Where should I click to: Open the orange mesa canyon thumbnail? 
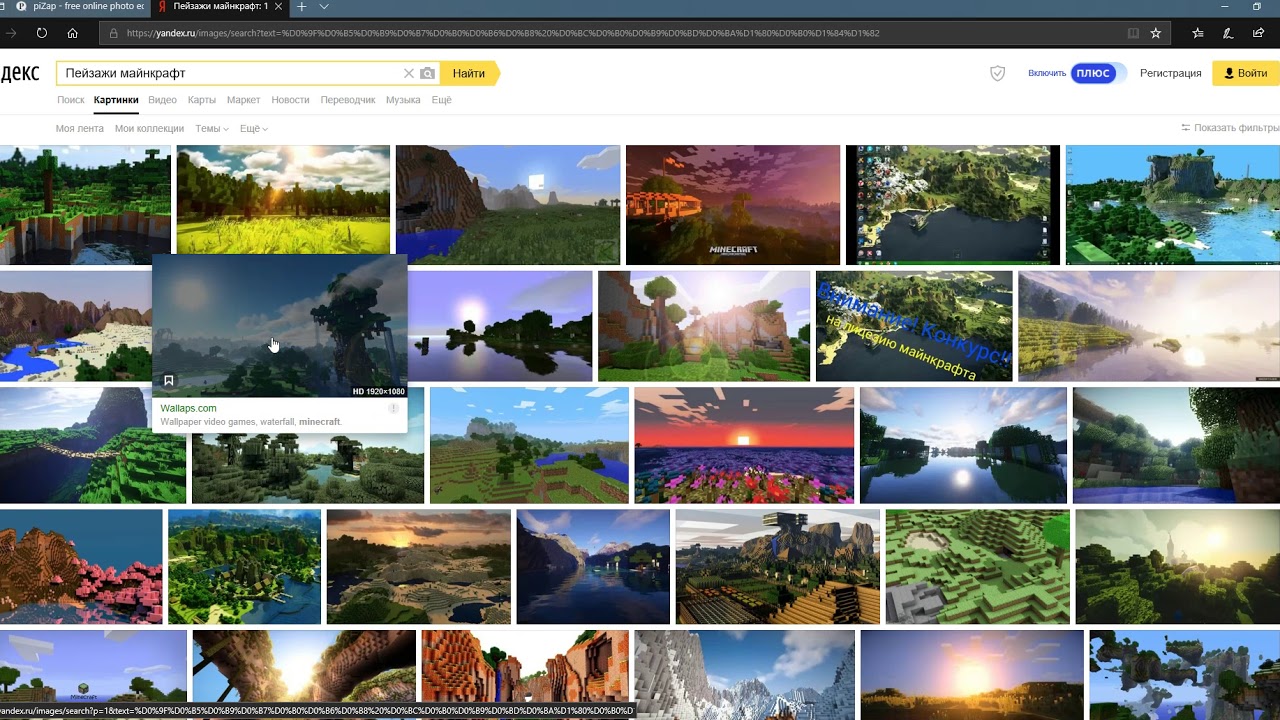[x=524, y=675]
